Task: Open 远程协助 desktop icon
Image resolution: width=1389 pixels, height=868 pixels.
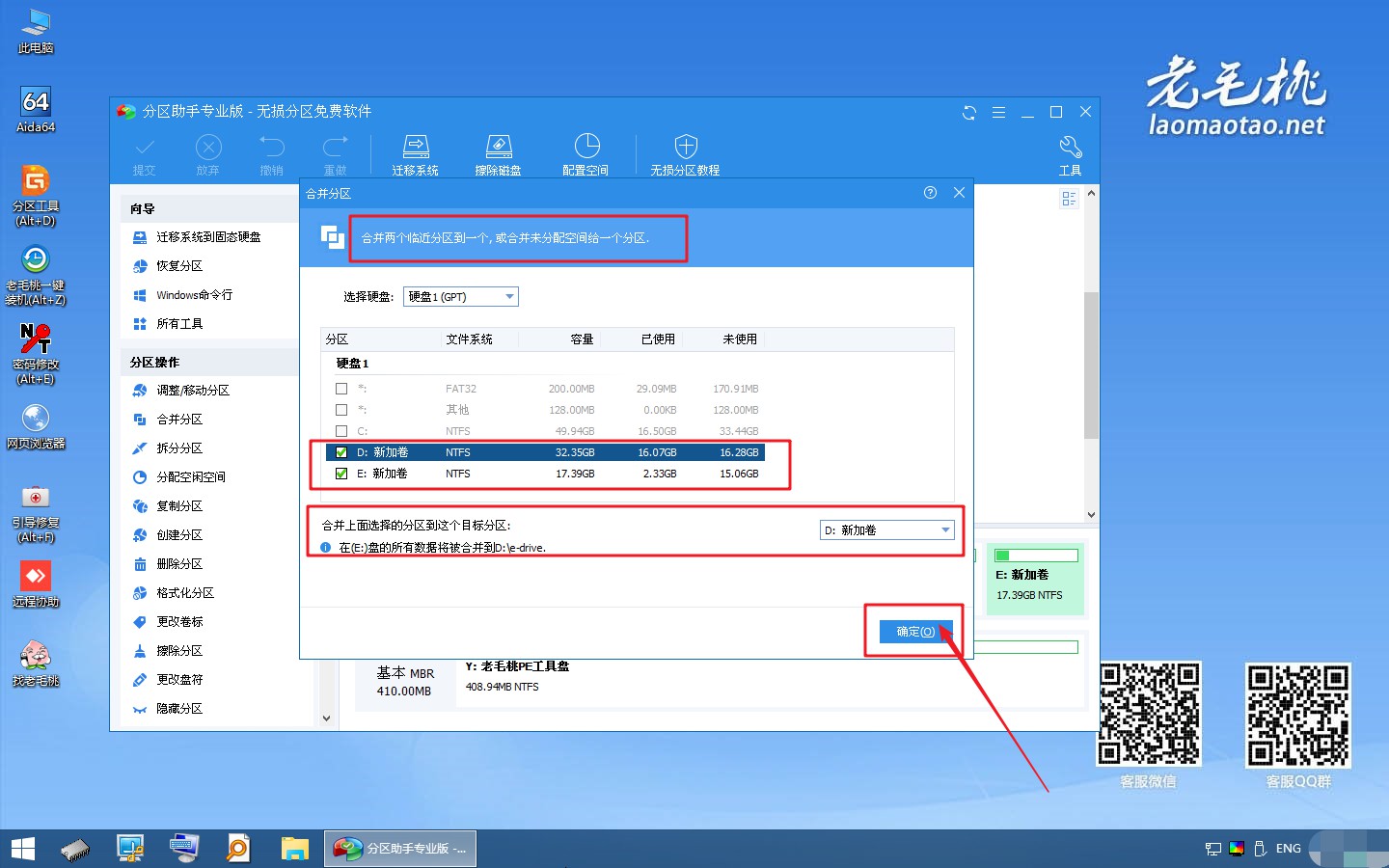Action: (36, 584)
